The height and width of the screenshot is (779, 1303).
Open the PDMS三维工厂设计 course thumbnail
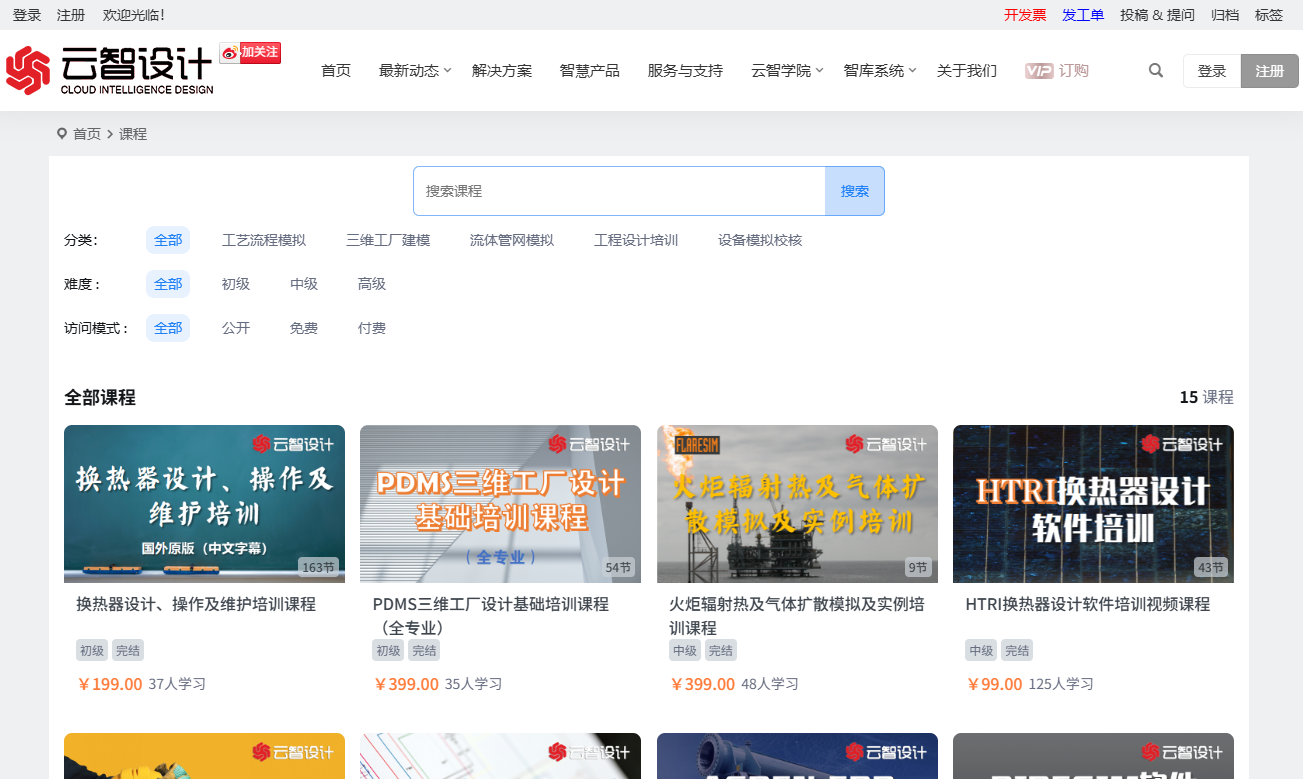[x=500, y=504]
